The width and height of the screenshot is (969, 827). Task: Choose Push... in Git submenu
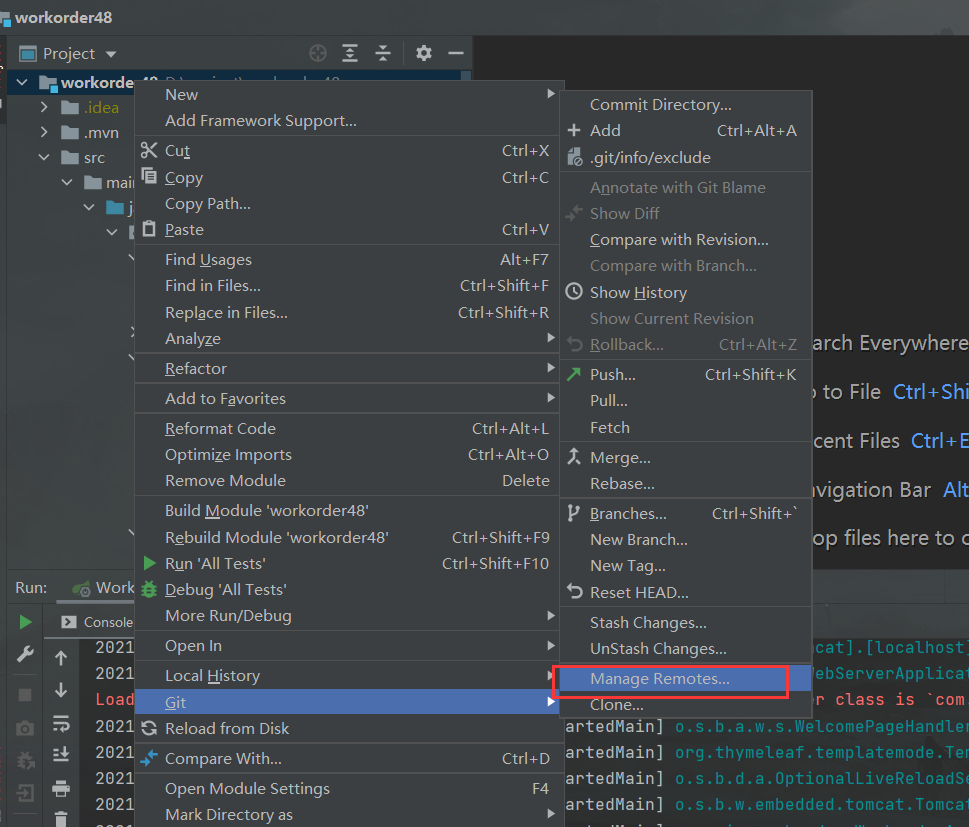(x=686, y=375)
